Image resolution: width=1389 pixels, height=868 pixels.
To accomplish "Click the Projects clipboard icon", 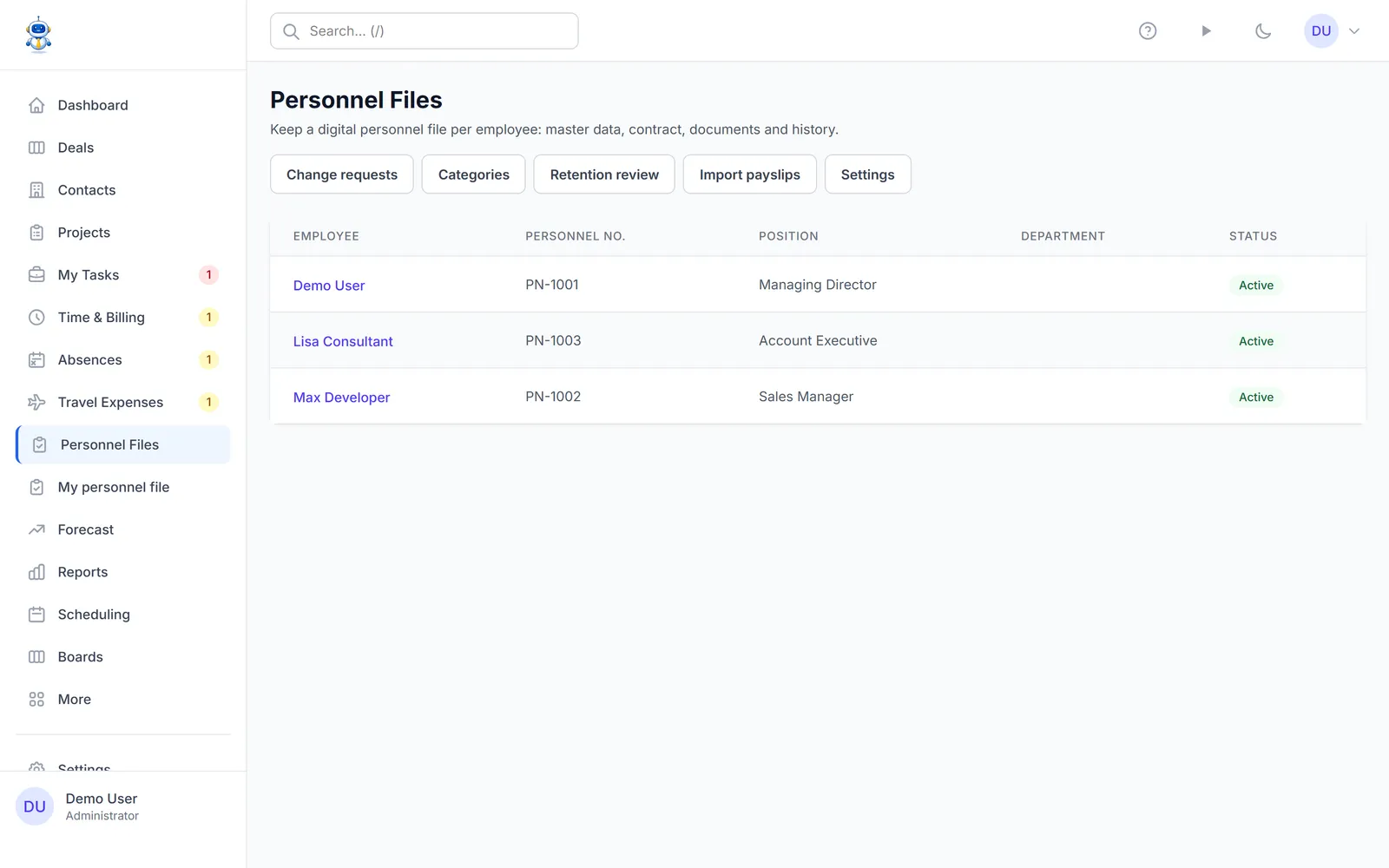I will [x=36, y=233].
